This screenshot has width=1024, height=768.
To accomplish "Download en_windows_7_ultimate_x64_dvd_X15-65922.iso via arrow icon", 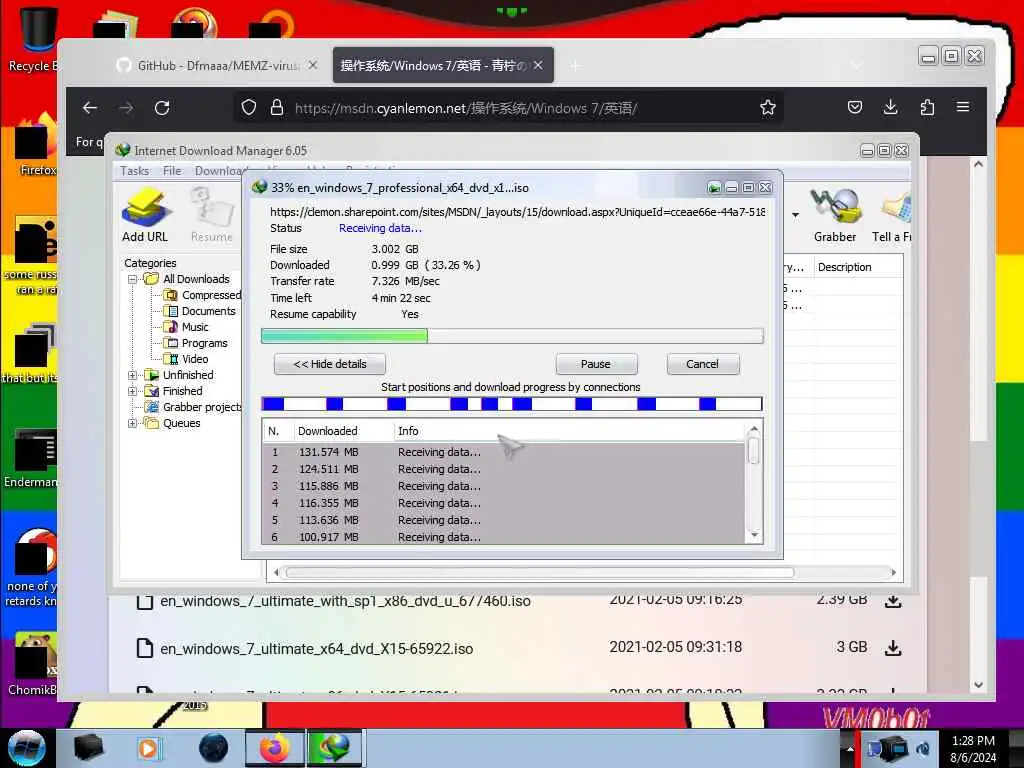I will pyautogui.click(x=893, y=648).
